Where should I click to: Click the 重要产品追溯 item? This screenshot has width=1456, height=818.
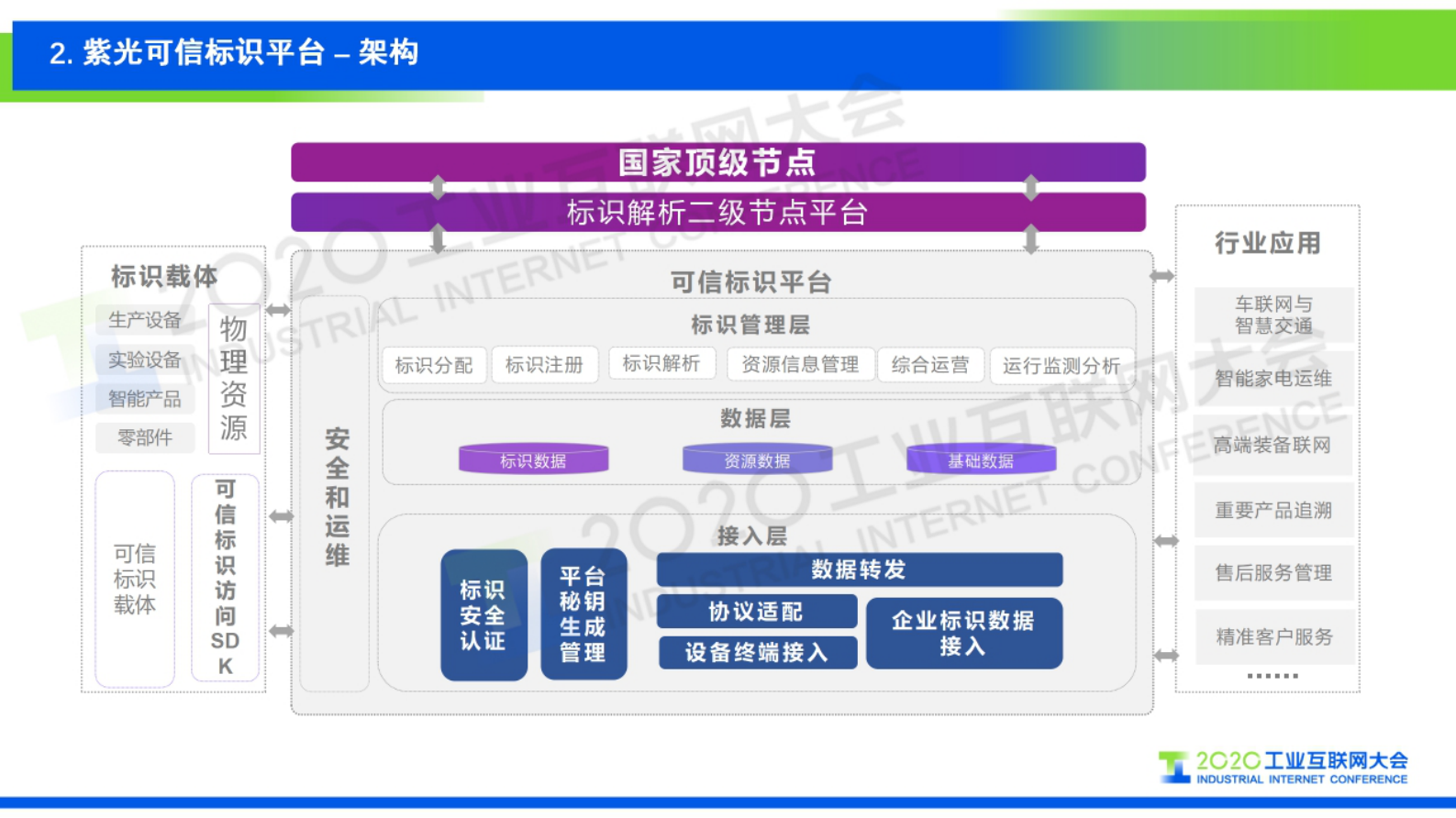click(1273, 510)
